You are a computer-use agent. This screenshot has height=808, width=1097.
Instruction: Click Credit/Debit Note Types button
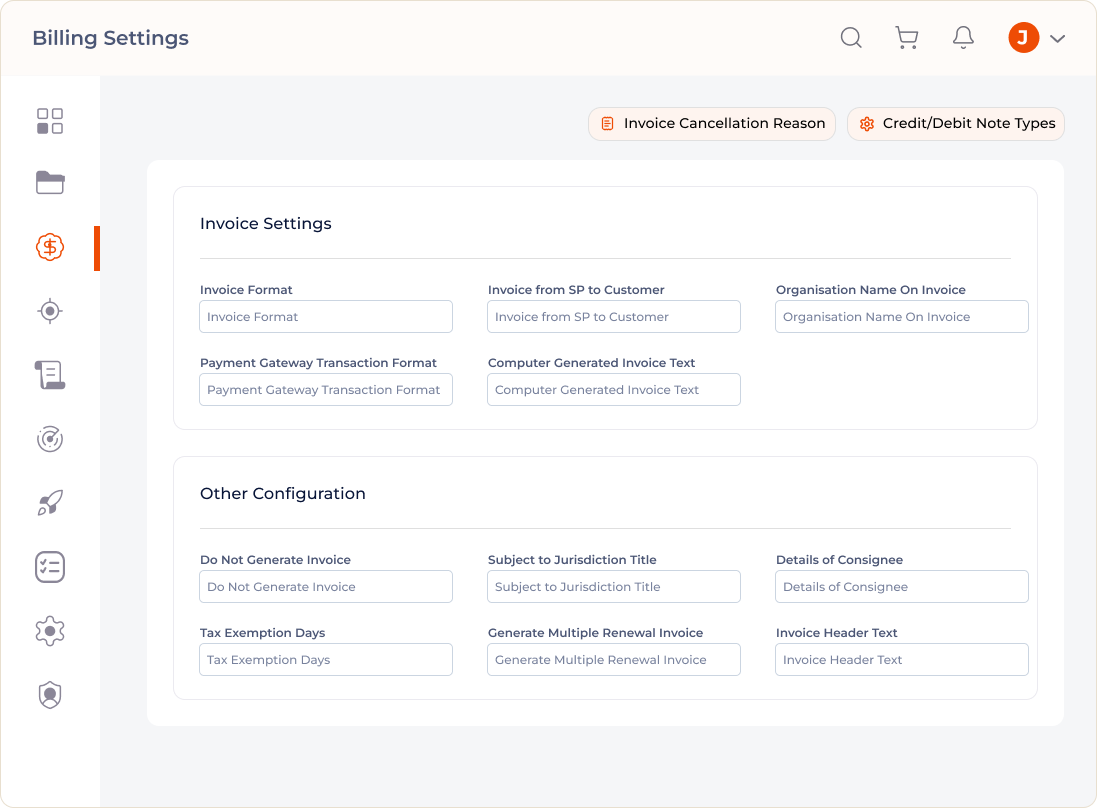coord(956,124)
